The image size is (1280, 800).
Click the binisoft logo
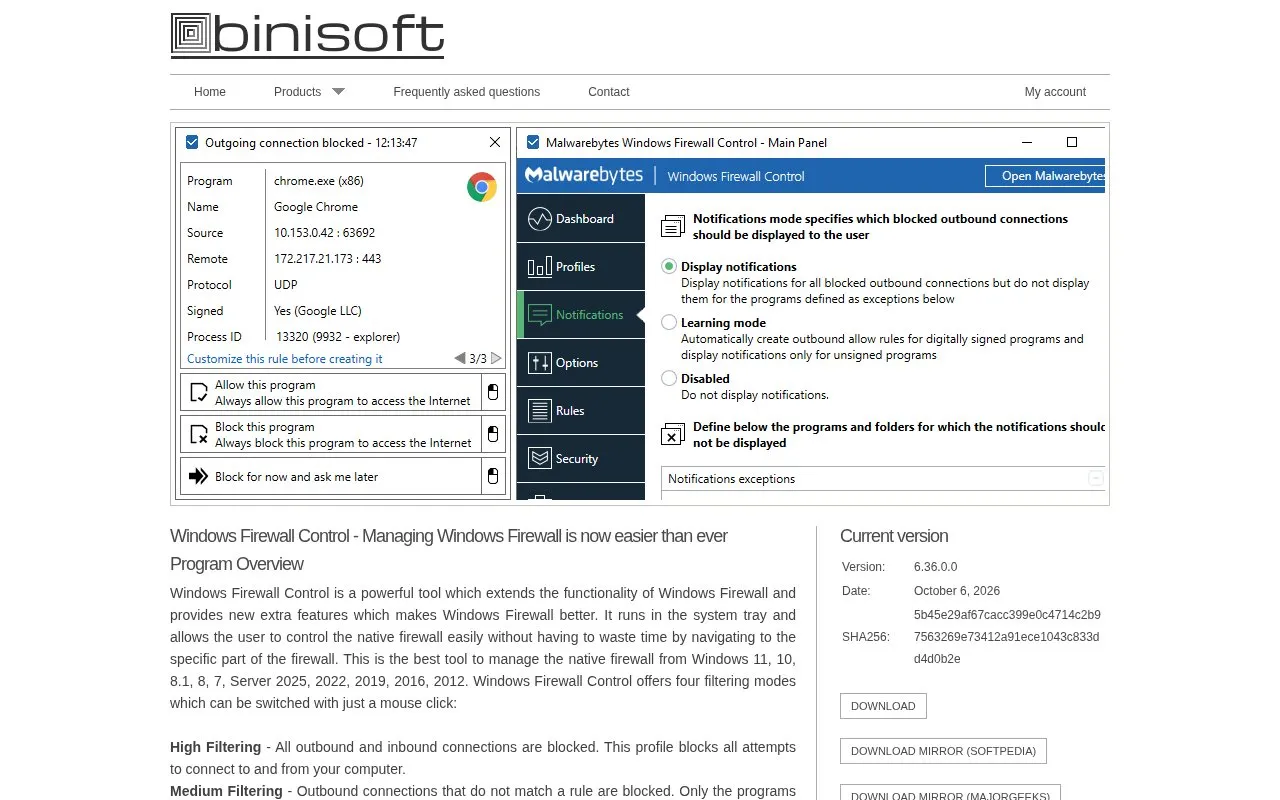pos(307,34)
